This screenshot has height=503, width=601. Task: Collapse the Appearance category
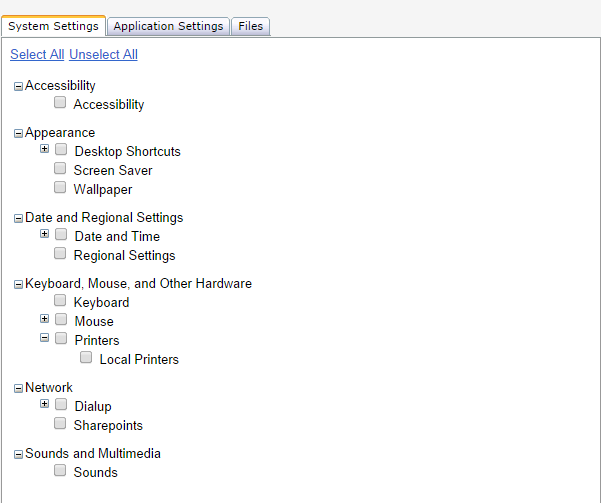[x=18, y=133]
